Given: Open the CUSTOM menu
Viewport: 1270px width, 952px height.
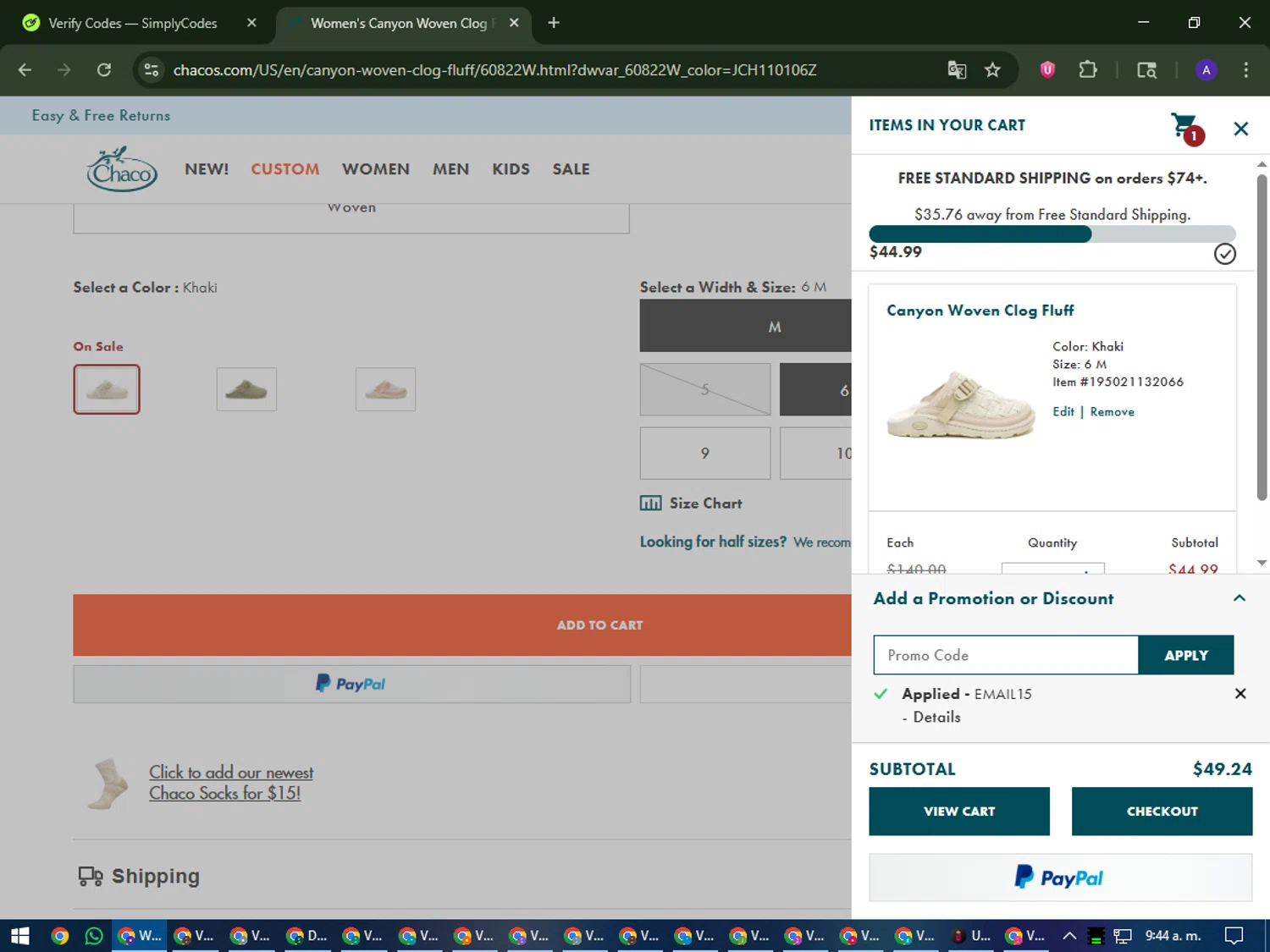Looking at the screenshot, I should coord(285,169).
